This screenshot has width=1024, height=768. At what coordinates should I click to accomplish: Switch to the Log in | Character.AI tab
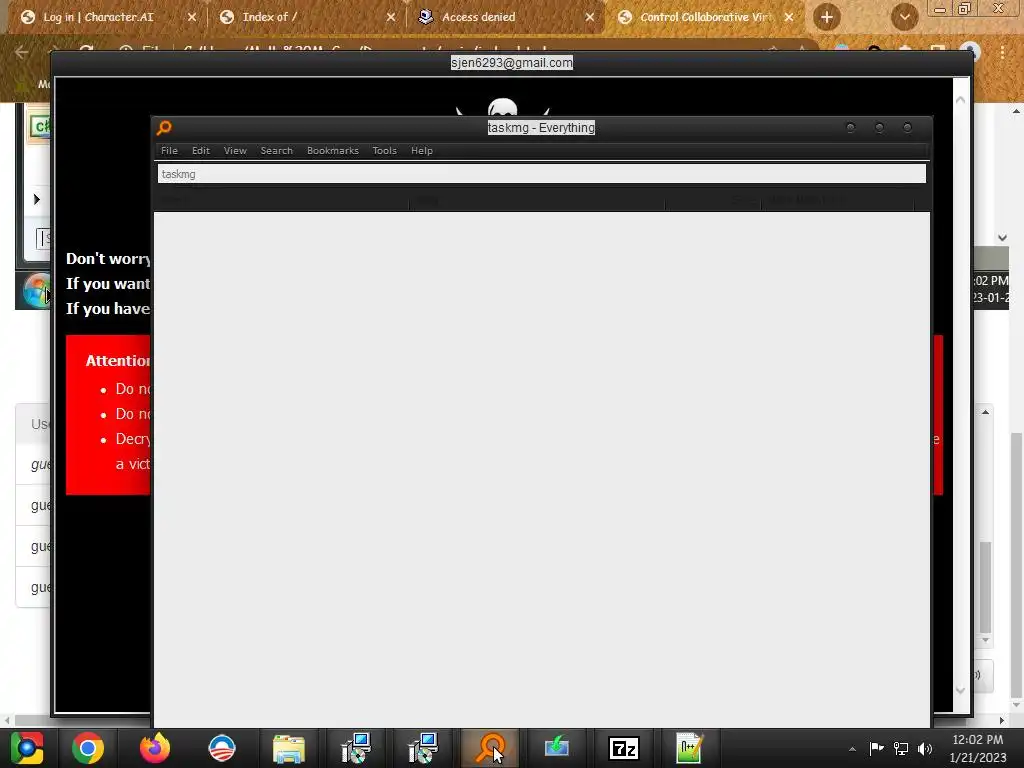[98, 17]
